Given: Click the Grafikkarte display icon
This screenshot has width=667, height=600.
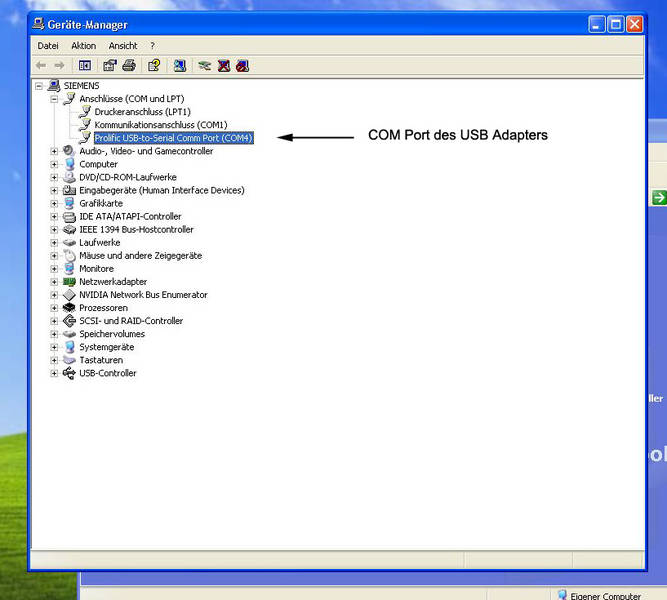Looking at the screenshot, I should coord(69,203).
